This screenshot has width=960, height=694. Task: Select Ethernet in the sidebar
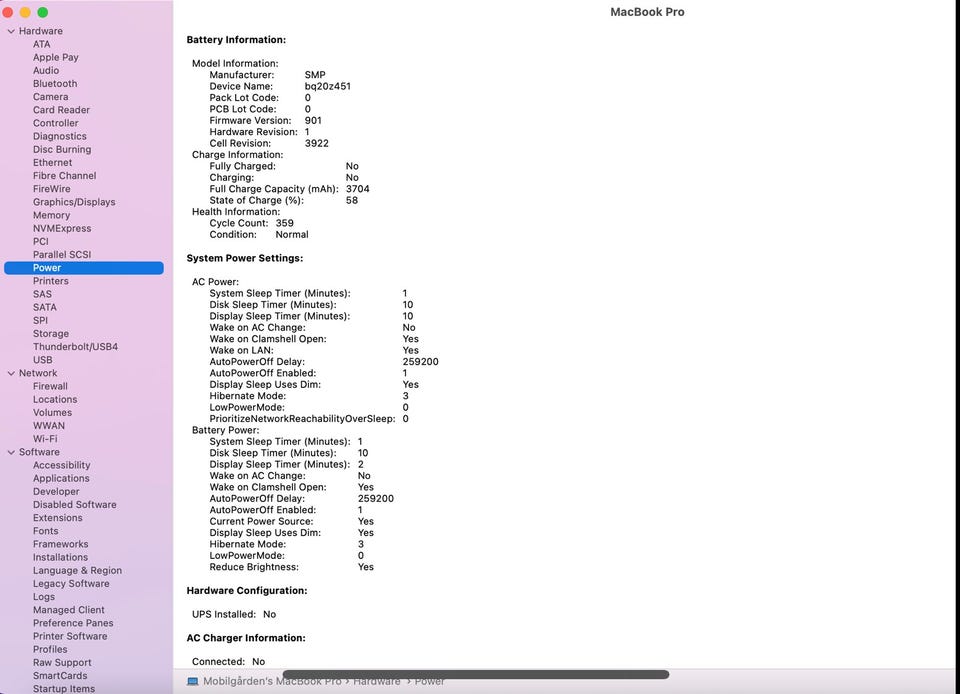53,163
